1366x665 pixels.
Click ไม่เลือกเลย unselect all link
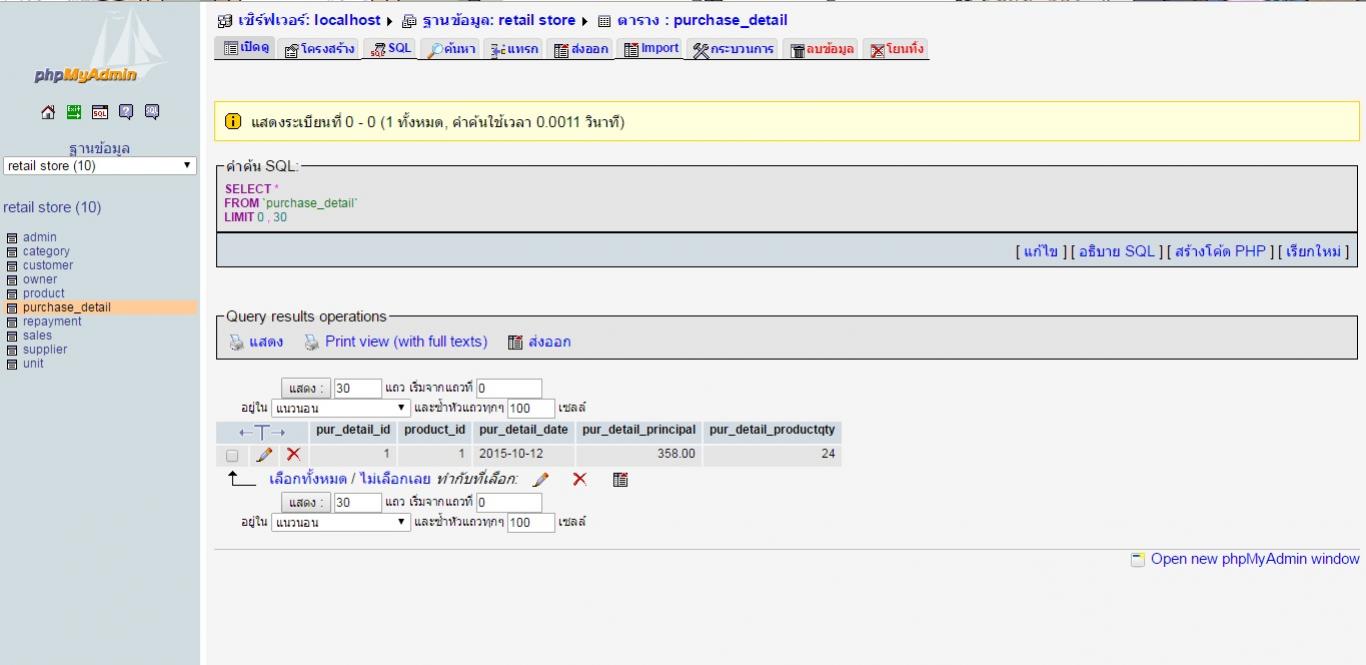tap(393, 480)
